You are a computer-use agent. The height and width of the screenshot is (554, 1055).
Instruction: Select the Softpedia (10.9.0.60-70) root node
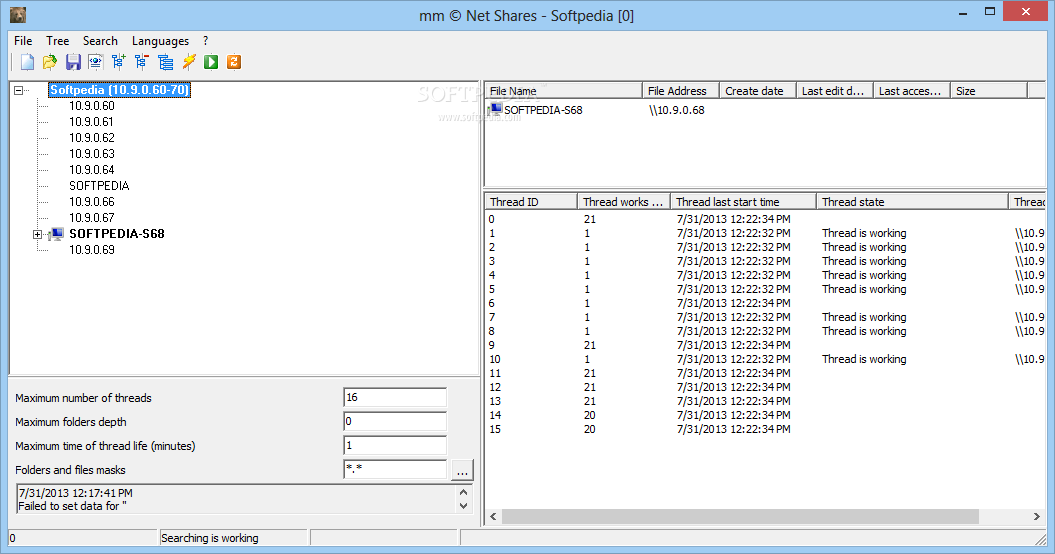[x=119, y=90]
